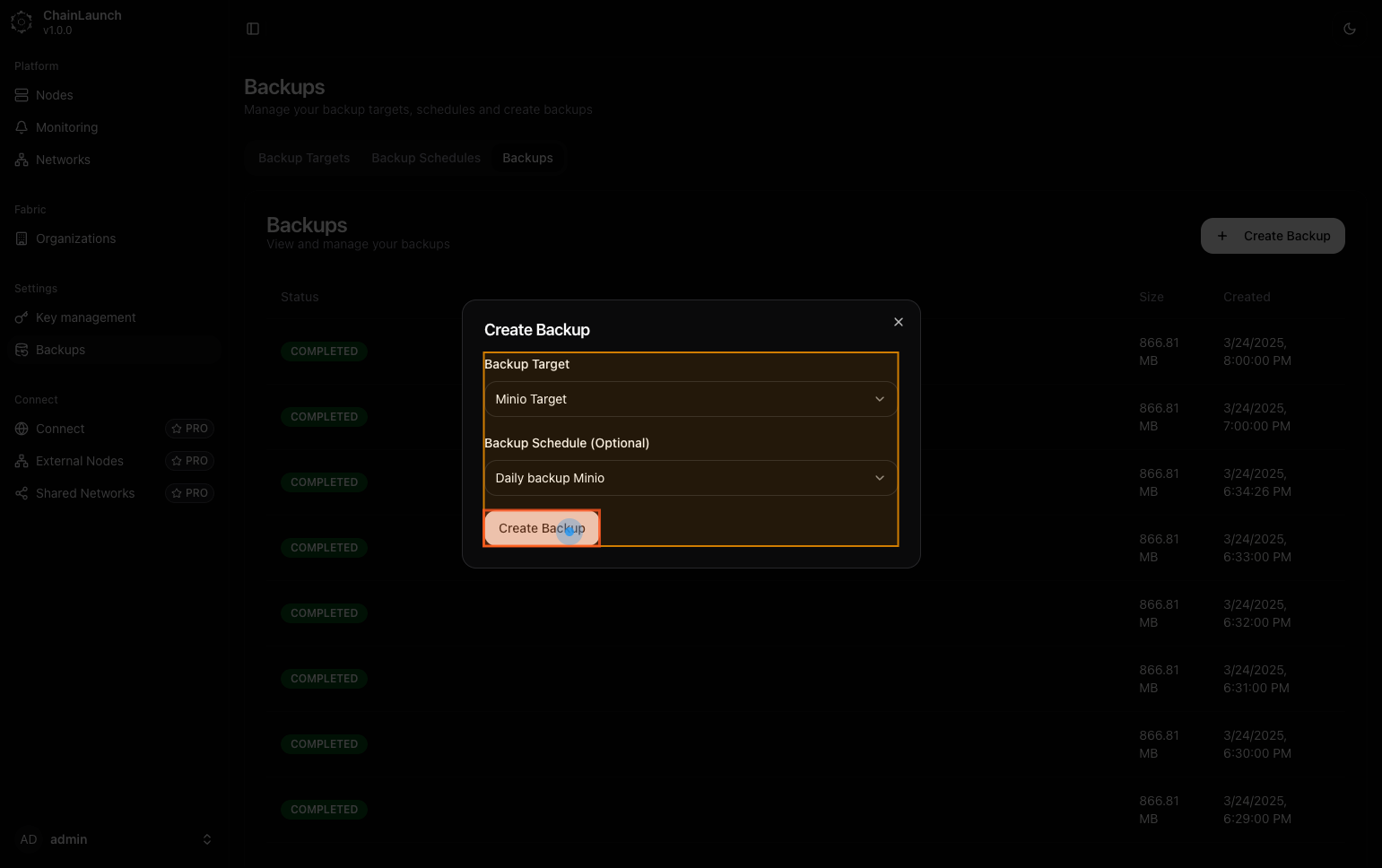Click the plus Create Backup header button

click(1272, 236)
